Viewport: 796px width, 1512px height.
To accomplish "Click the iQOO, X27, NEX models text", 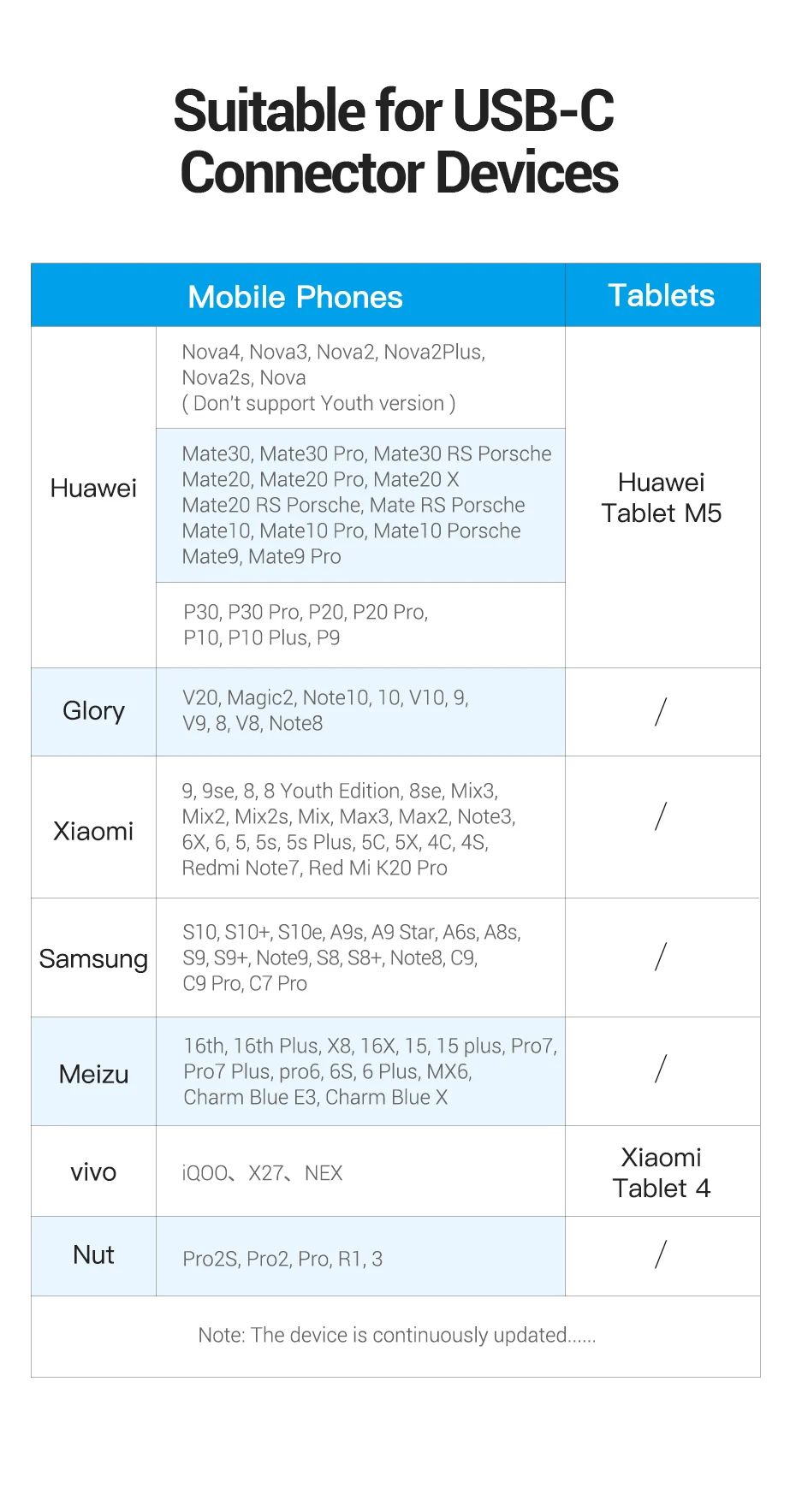I will click(262, 1173).
